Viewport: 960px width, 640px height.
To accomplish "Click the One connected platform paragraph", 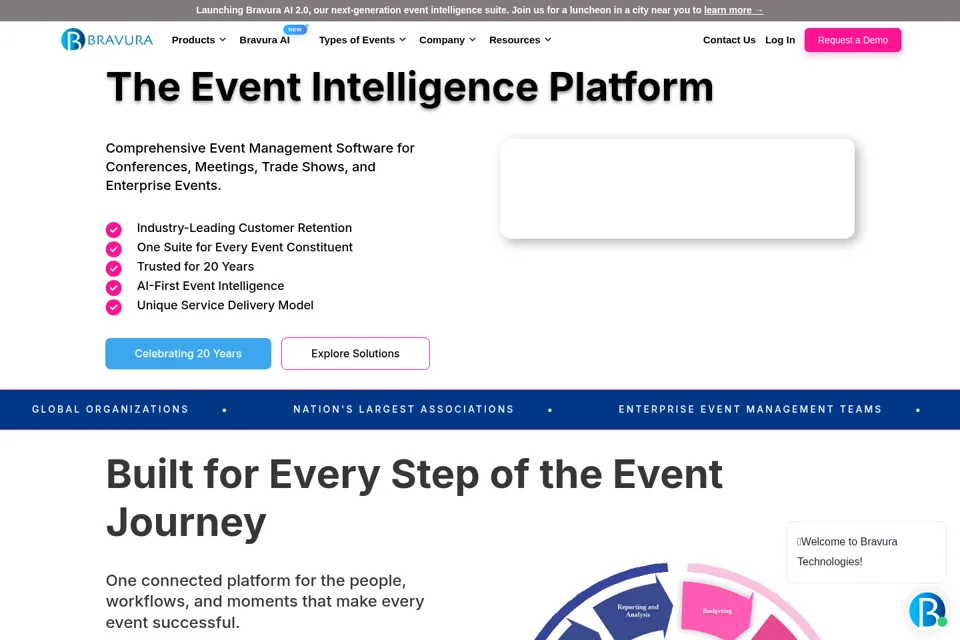I will coord(265,601).
